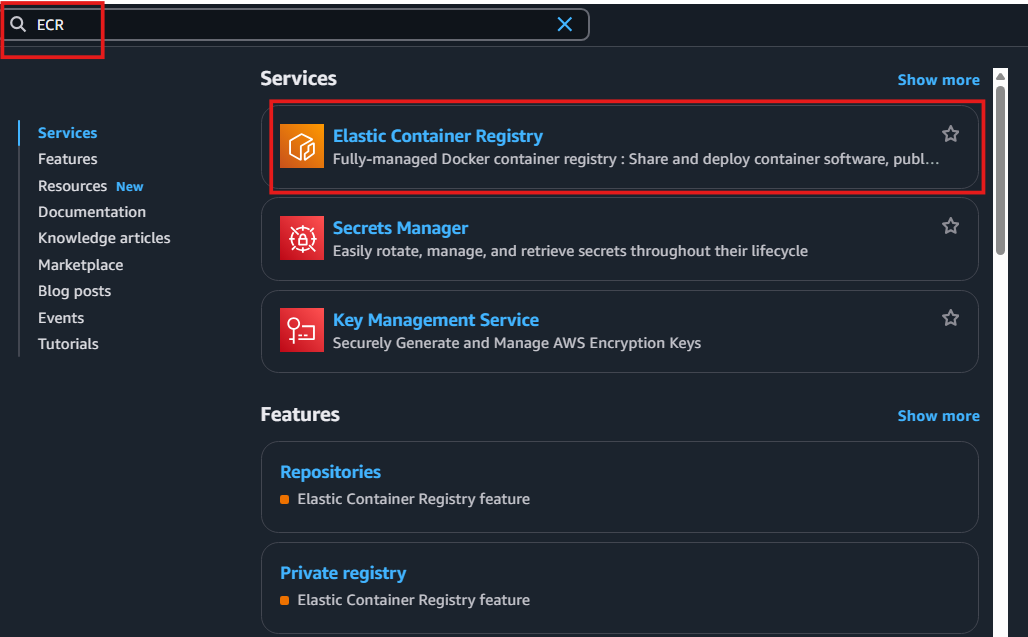Open the Repositories feature link
Screen dimensions: 1028x637
(330, 472)
